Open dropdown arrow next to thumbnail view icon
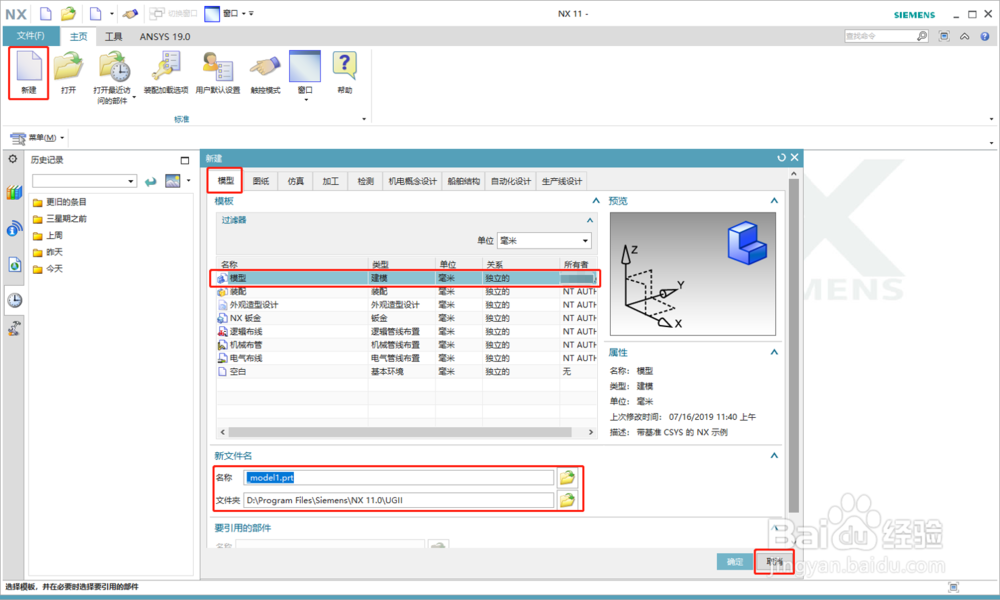The width and height of the screenshot is (1000, 600). click(189, 181)
